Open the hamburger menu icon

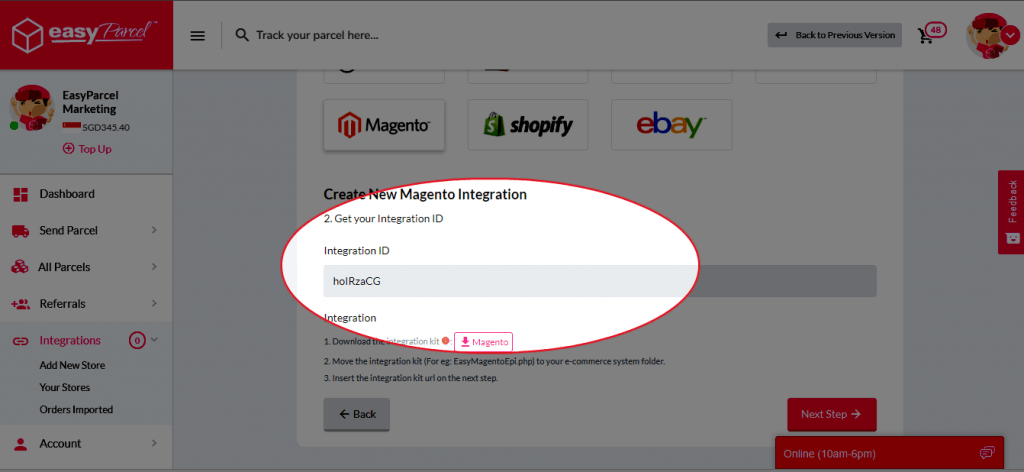pyautogui.click(x=197, y=35)
